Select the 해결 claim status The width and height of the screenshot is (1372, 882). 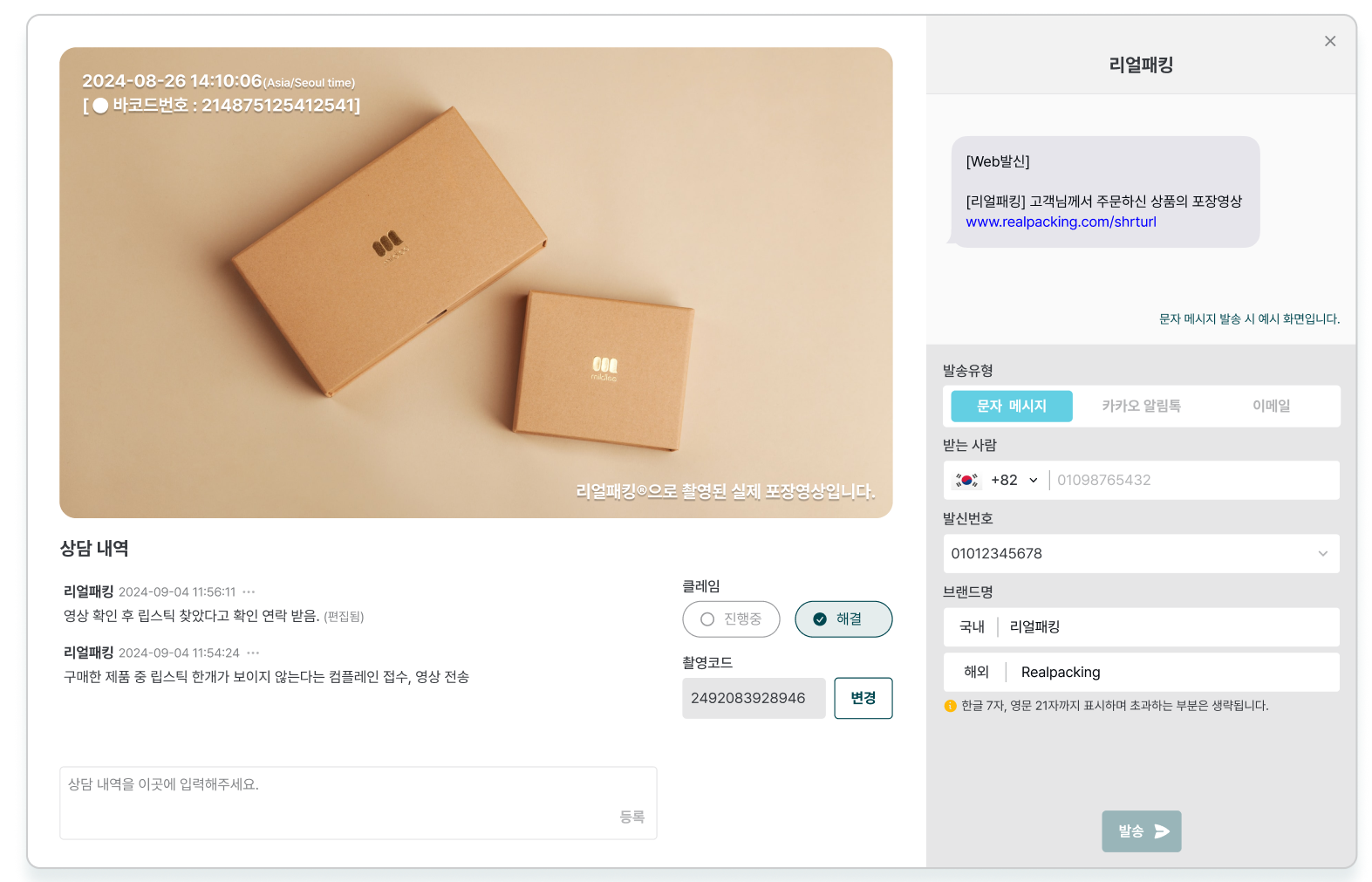click(843, 619)
